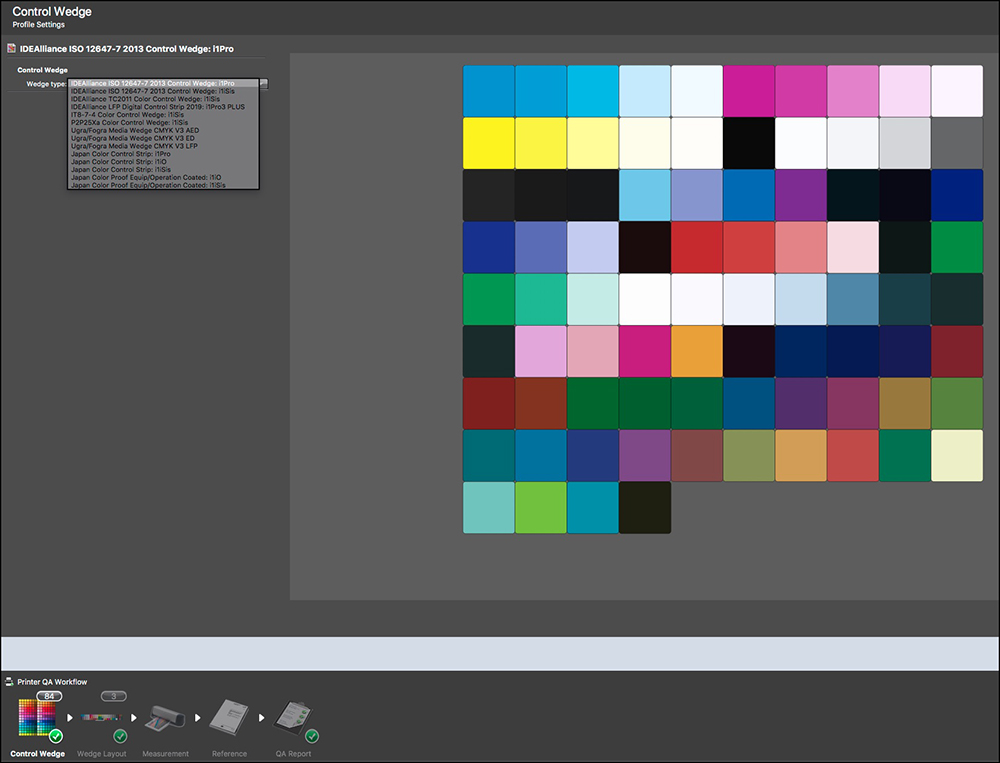Collapse the Wedge type dropdown arrow

pyautogui.click(x=264, y=84)
